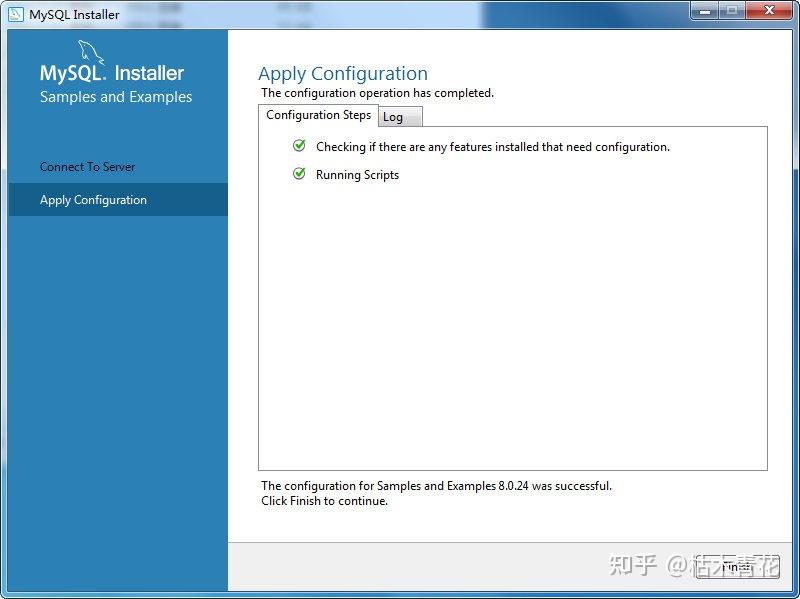Maximize the MySQL Installer window
This screenshot has width=800, height=599.
pyautogui.click(x=732, y=11)
